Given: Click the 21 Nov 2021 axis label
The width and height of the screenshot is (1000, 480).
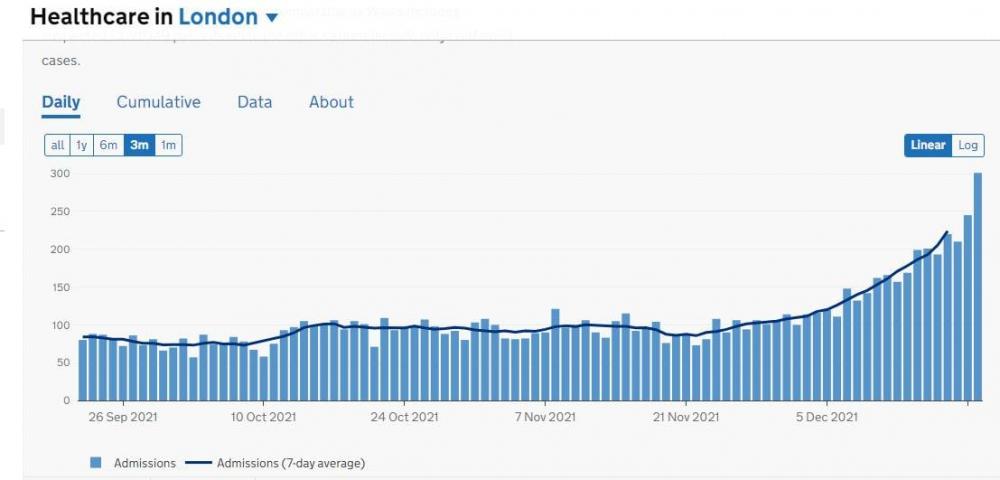Looking at the screenshot, I should (686, 418).
